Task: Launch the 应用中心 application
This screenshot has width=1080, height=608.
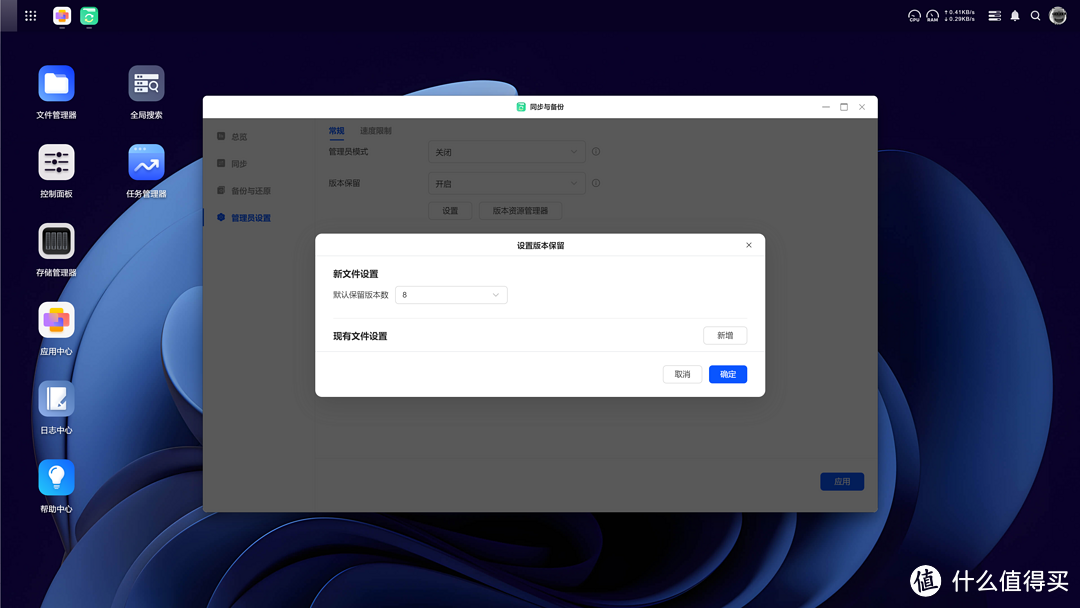Action: point(56,320)
